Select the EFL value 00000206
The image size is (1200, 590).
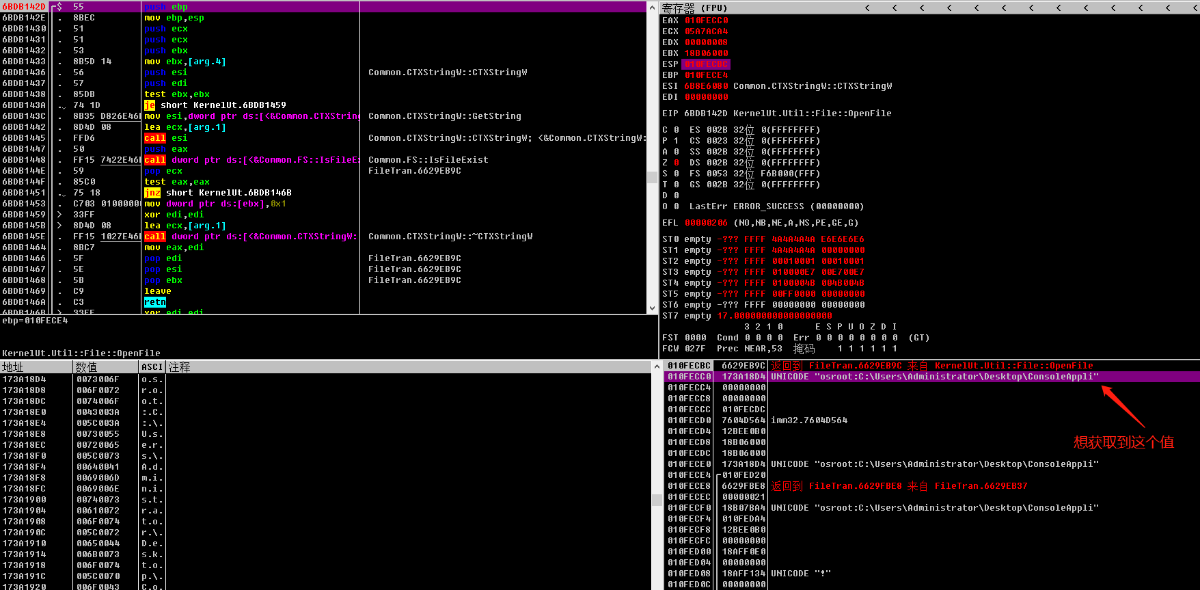pyautogui.click(x=706, y=223)
